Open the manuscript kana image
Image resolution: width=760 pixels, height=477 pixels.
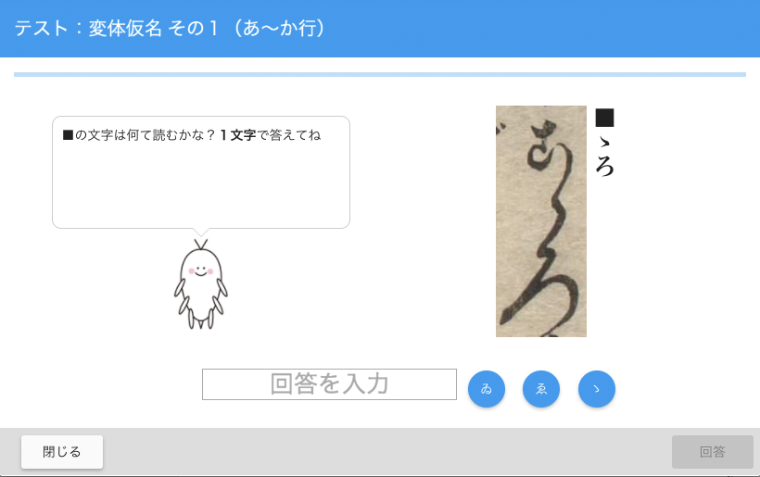[x=541, y=221]
